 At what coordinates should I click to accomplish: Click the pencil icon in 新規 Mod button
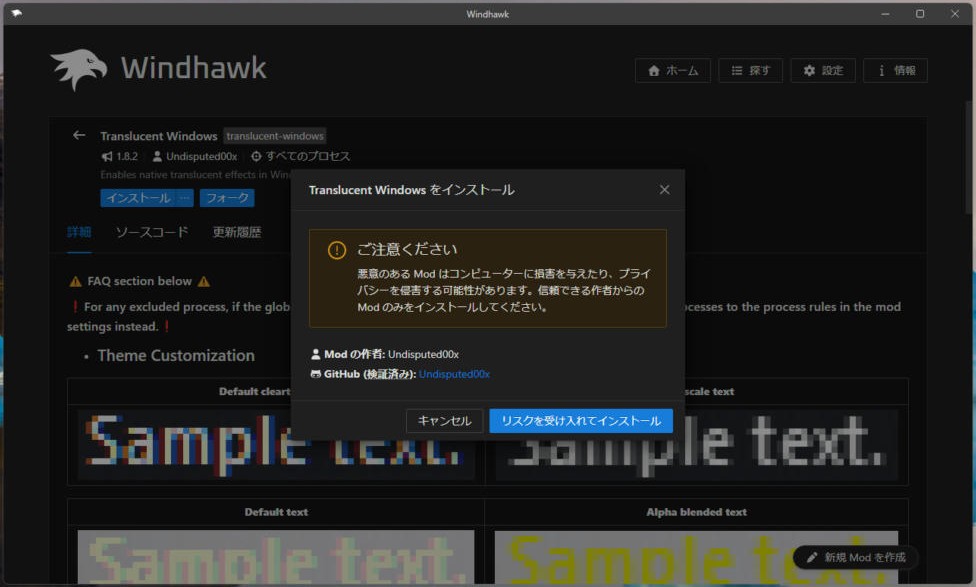click(x=812, y=557)
